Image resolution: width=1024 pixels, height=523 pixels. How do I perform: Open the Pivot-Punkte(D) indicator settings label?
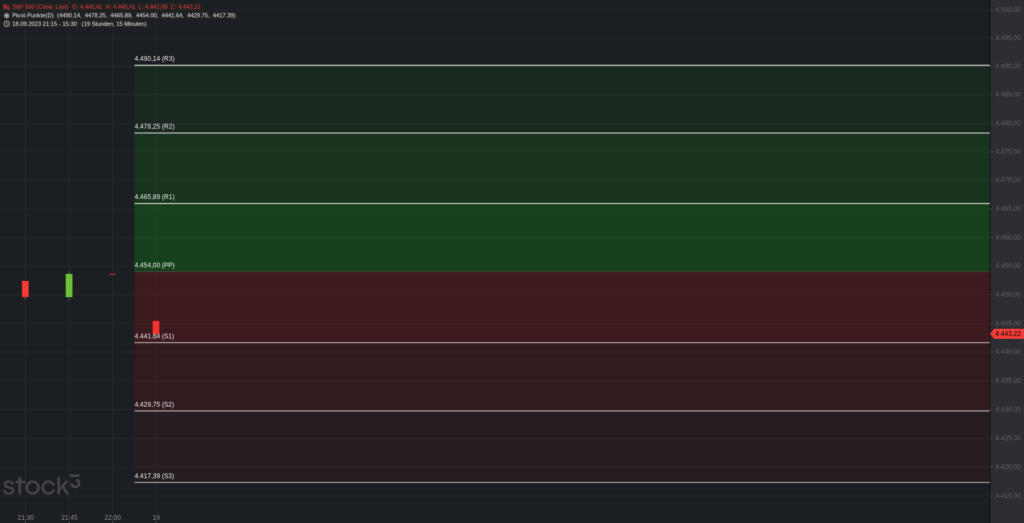click(33, 15)
